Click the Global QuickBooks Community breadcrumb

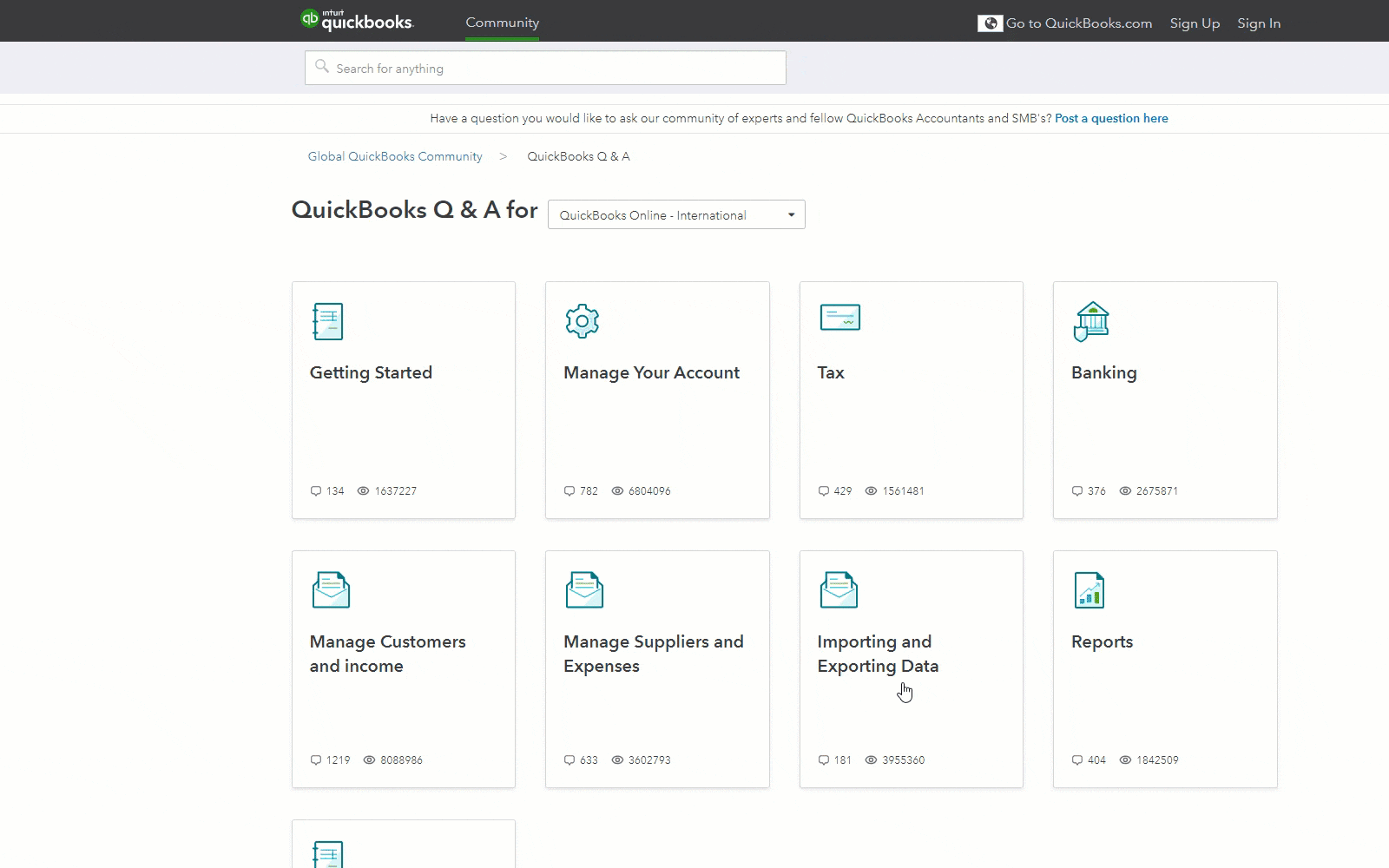[x=395, y=156]
